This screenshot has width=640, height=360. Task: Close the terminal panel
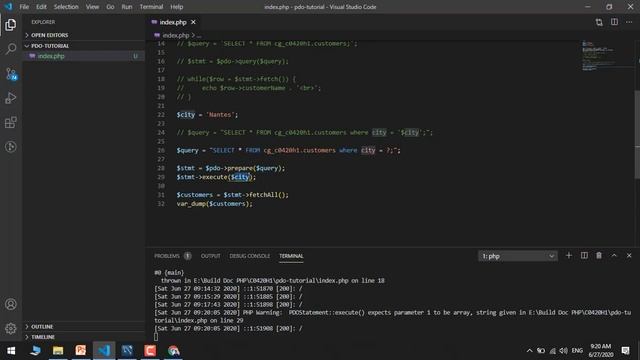pos(629,256)
